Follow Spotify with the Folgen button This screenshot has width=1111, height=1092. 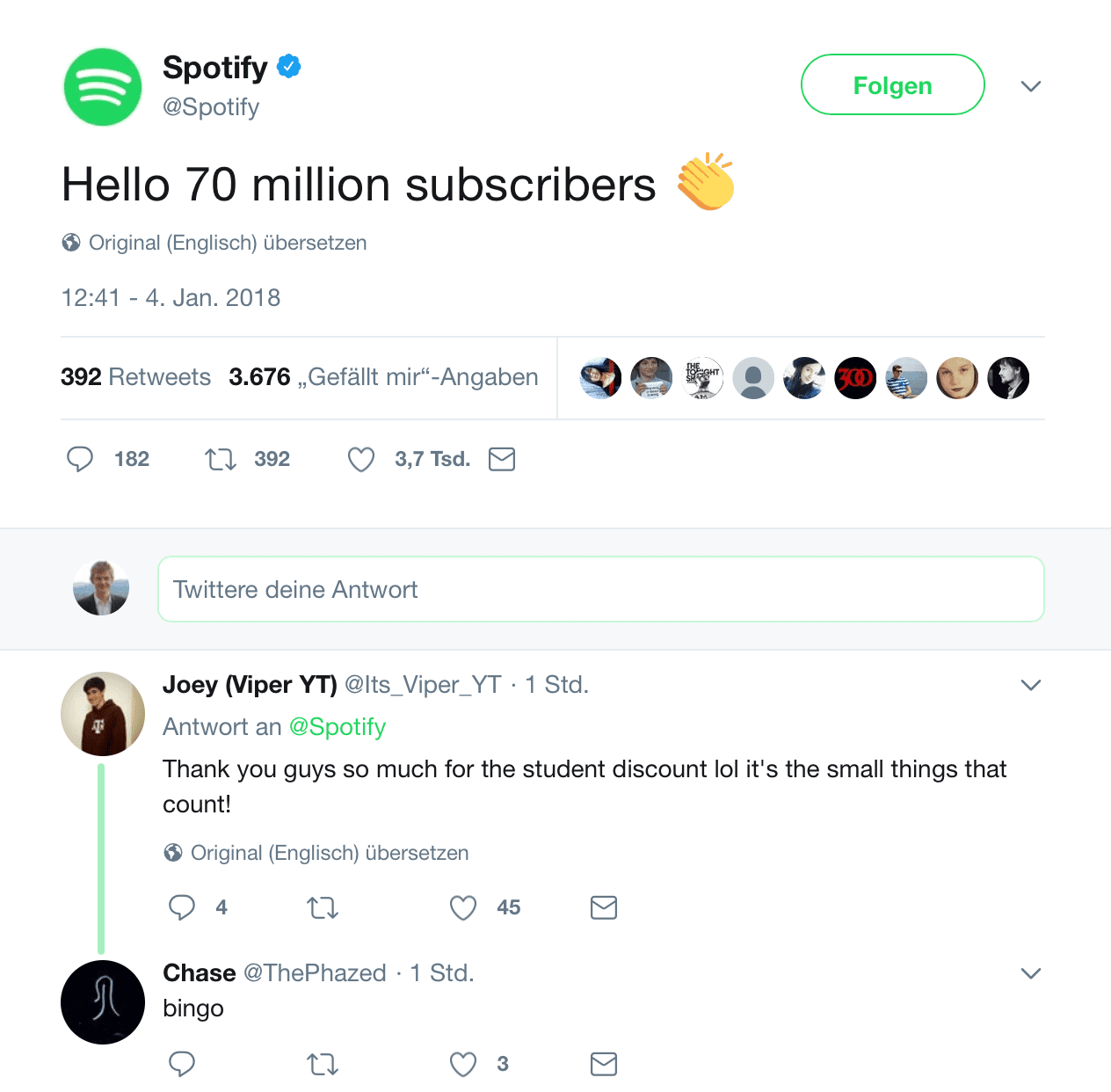[893, 84]
